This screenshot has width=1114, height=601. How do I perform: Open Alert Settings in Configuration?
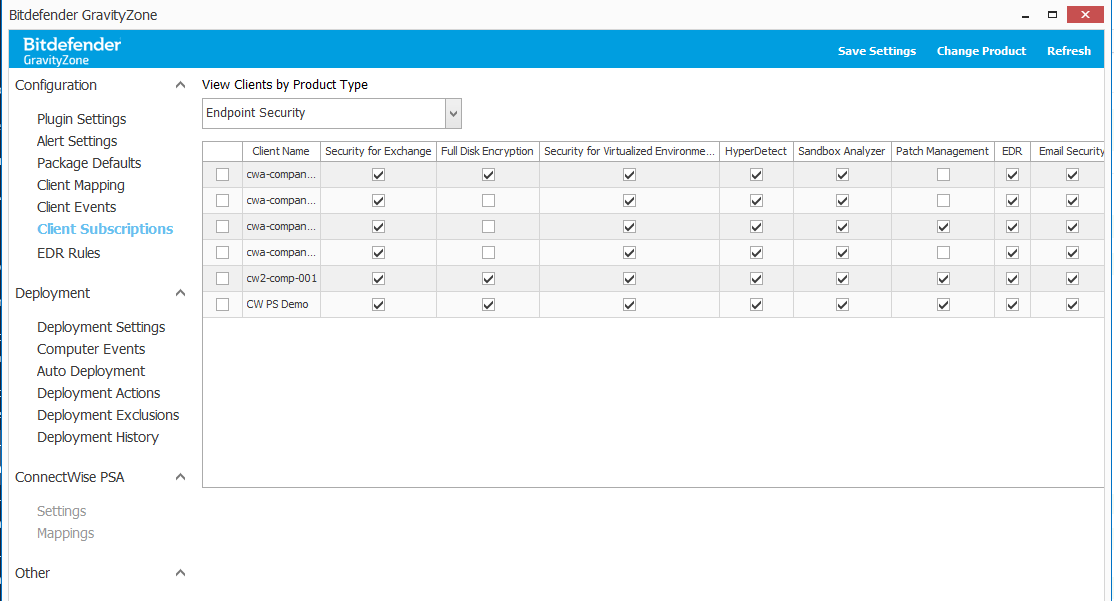[77, 140]
